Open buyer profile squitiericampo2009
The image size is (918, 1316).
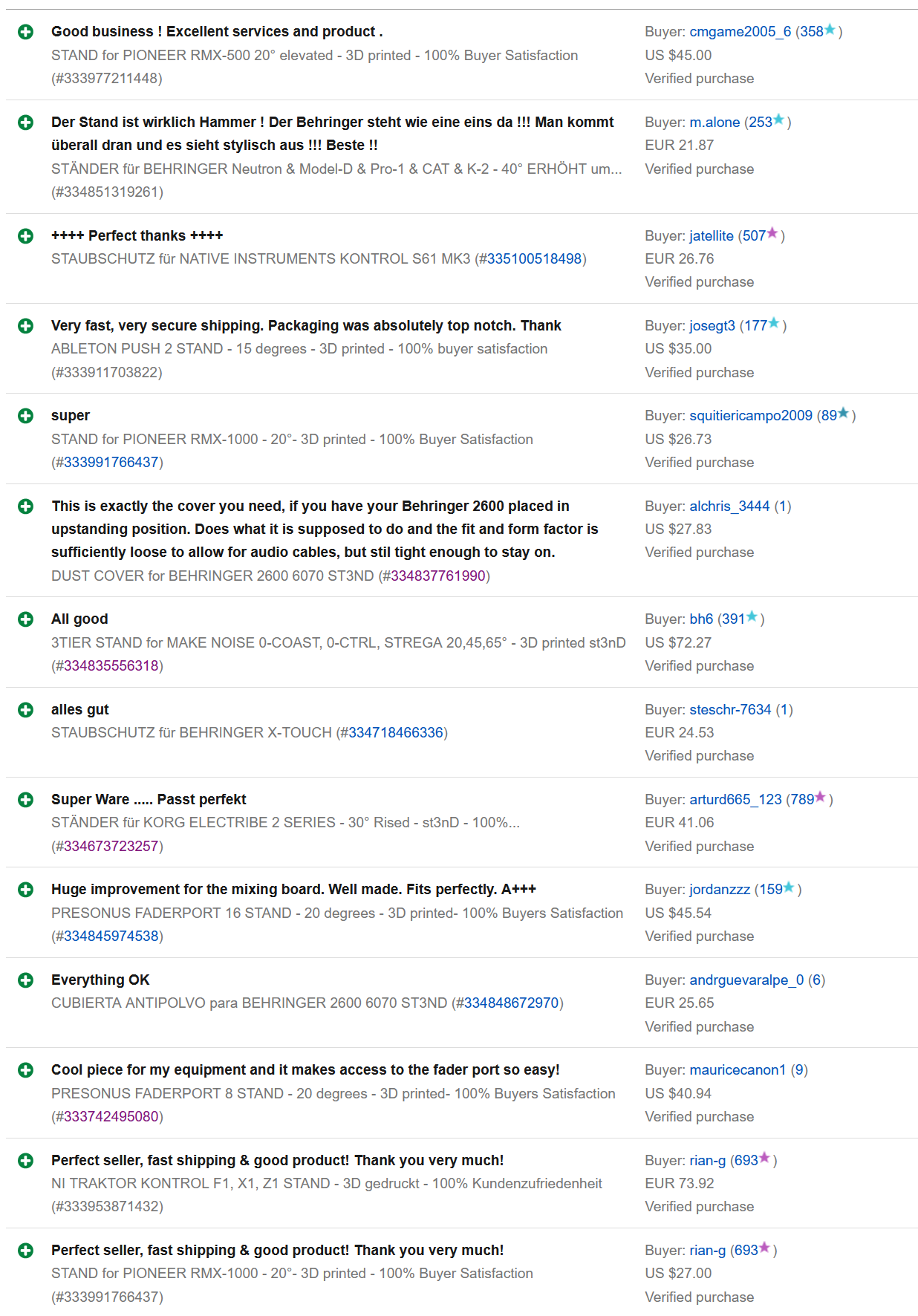point(751,416)
